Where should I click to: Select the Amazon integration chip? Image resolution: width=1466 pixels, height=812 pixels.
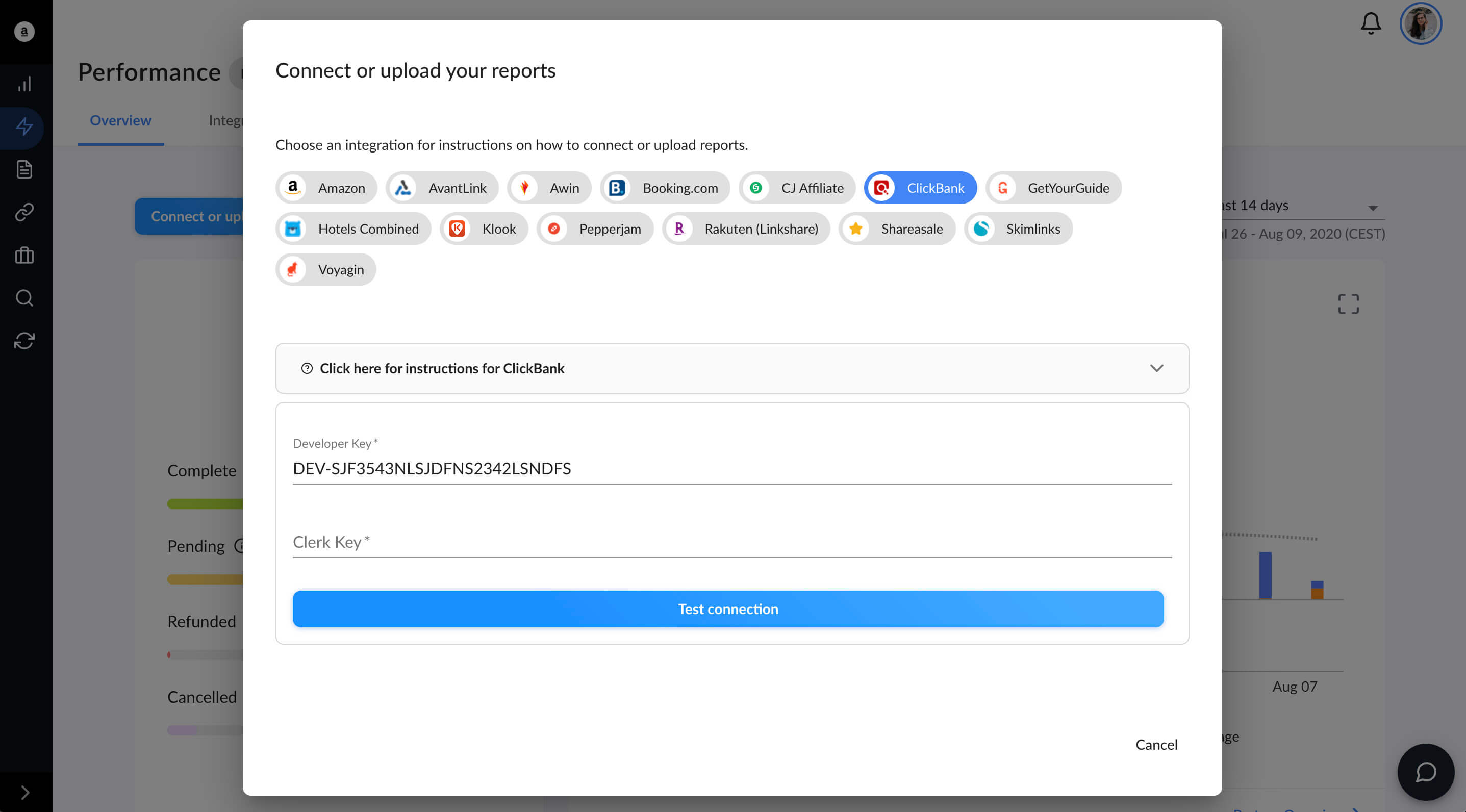click(x=326, y=188)
